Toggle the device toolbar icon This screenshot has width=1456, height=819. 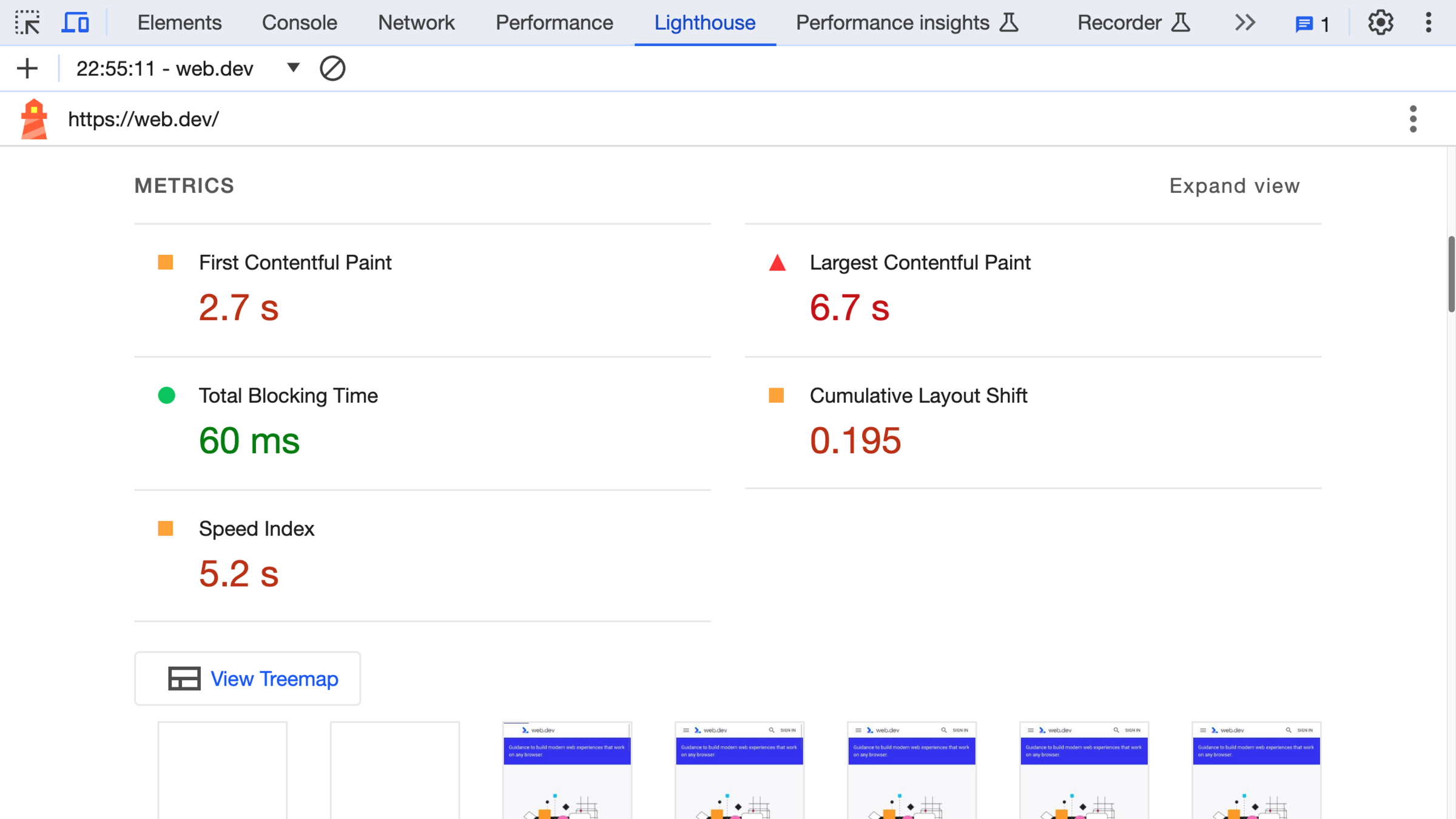(75, 23)
